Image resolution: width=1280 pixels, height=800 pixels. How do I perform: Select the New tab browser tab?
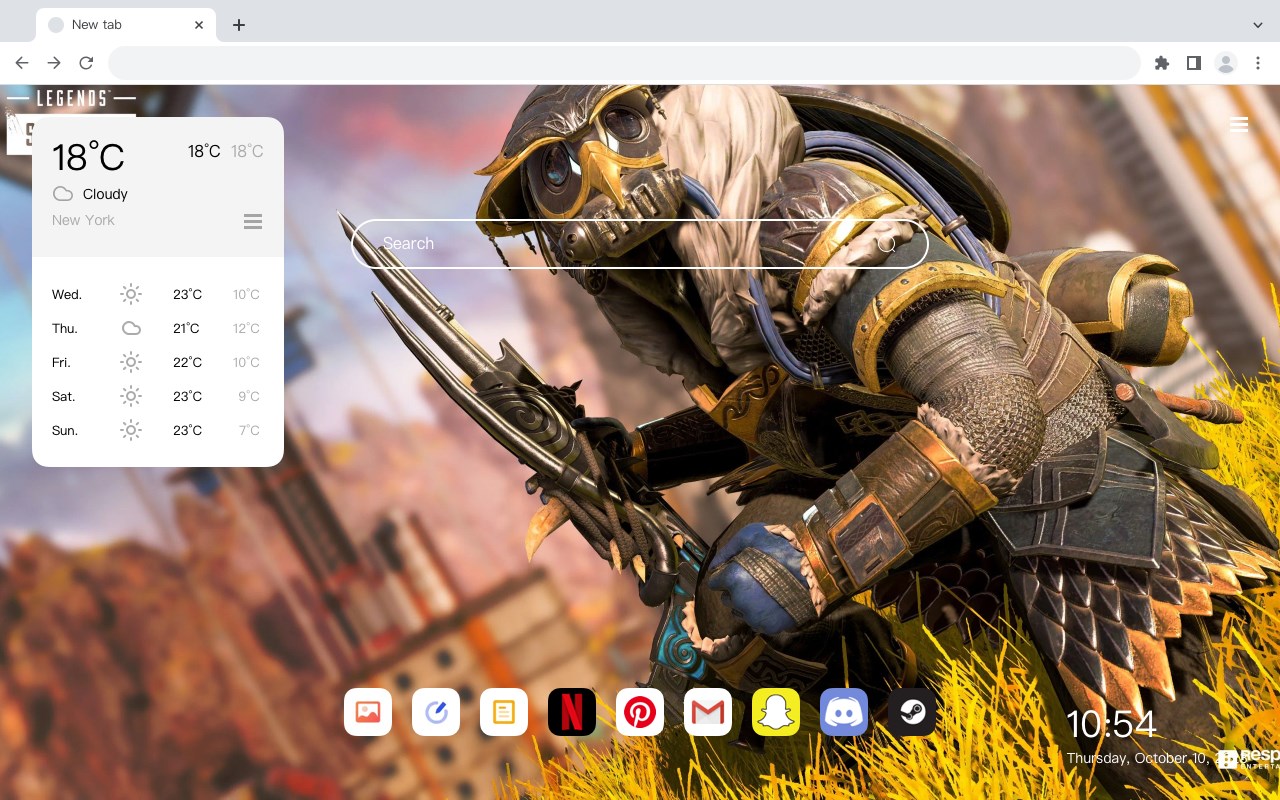click(x=126, y=25)
